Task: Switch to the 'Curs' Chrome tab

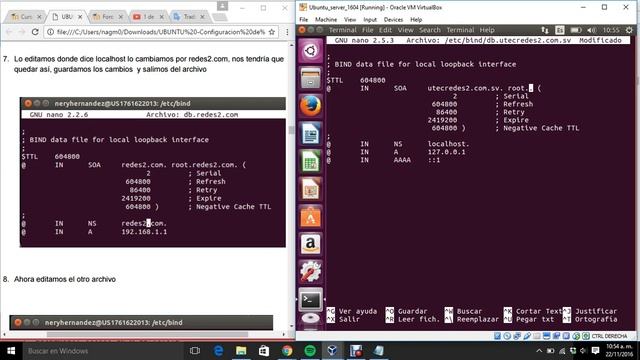Action: (x=25, y=17)
